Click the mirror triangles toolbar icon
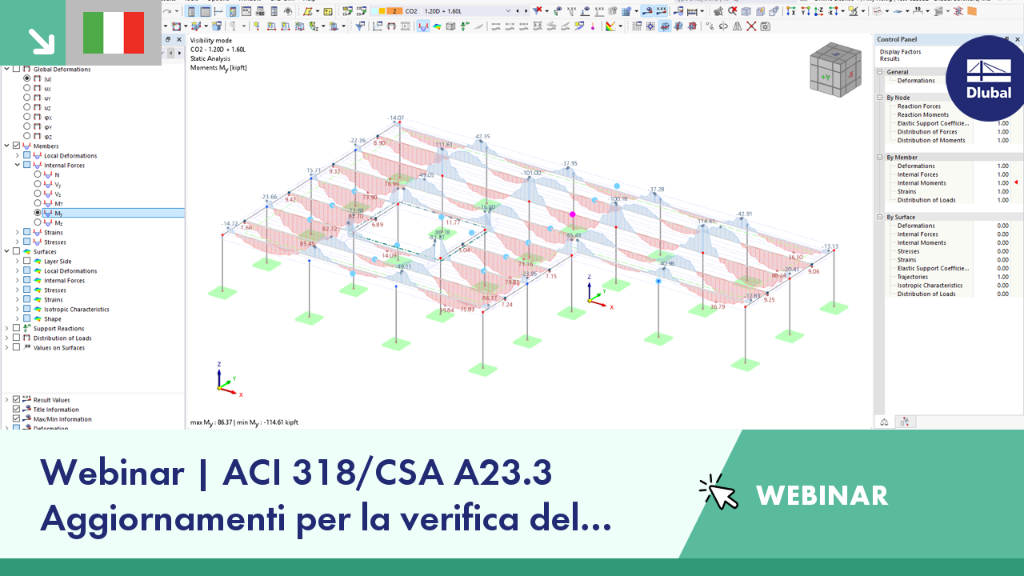 (737, 26)
